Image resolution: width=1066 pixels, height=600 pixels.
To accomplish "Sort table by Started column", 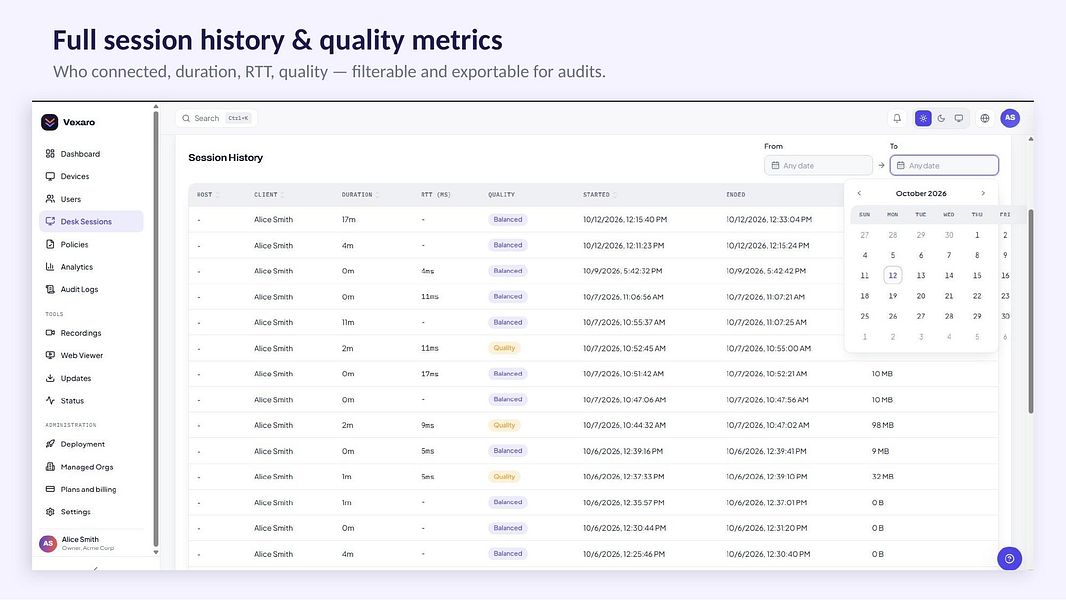I will (x=599, y=195).
